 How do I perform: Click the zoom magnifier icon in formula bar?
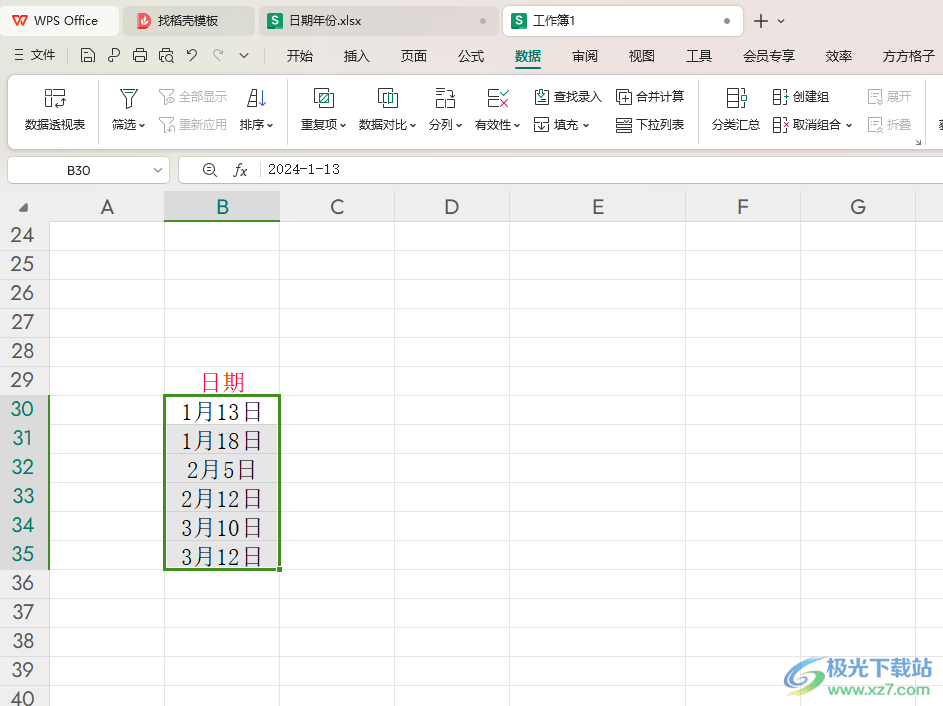(x=209, y=170)
